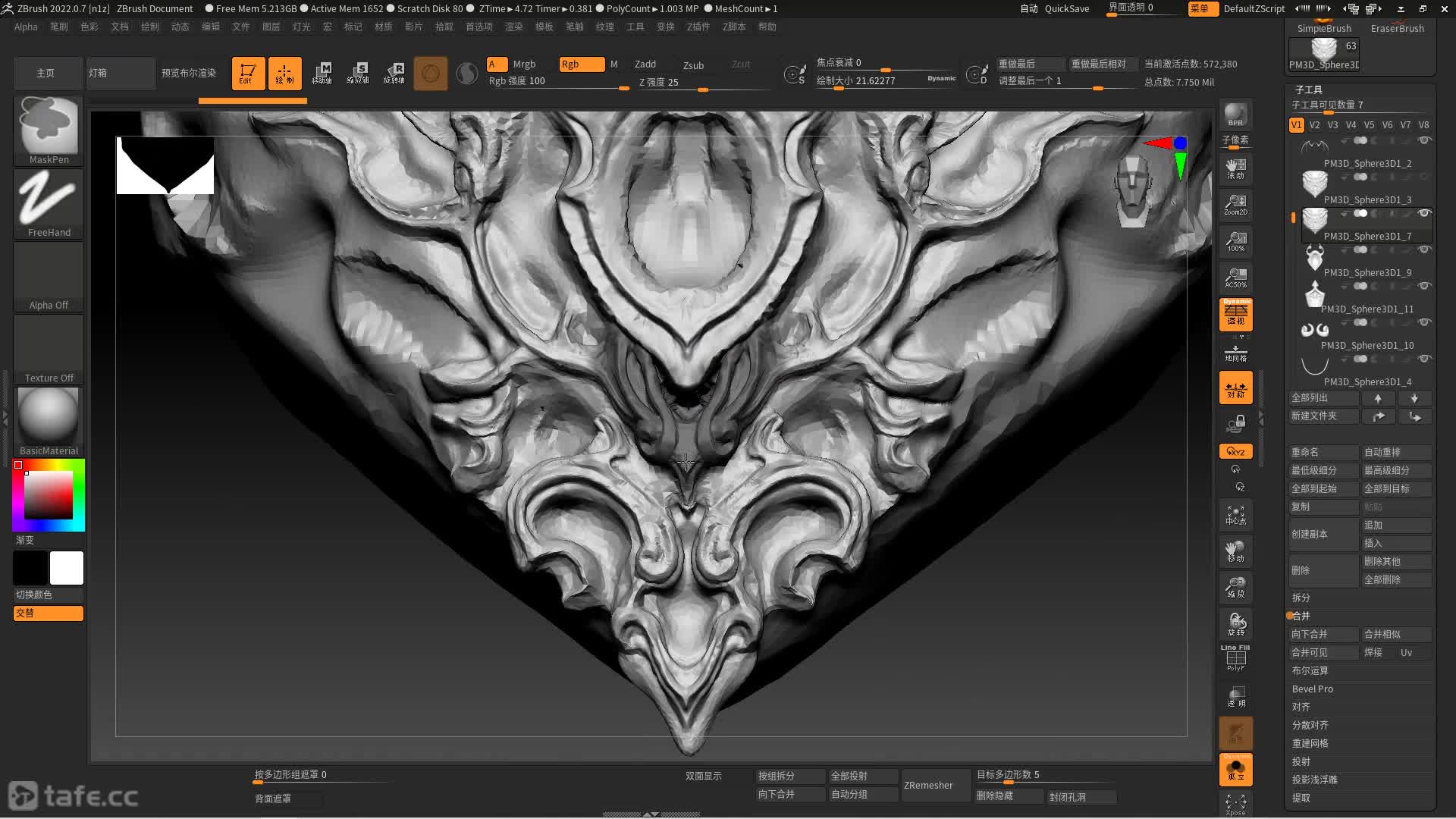Click the Draw mode toolbar icon
This screenshot has width=1456, height=819.
284,73
